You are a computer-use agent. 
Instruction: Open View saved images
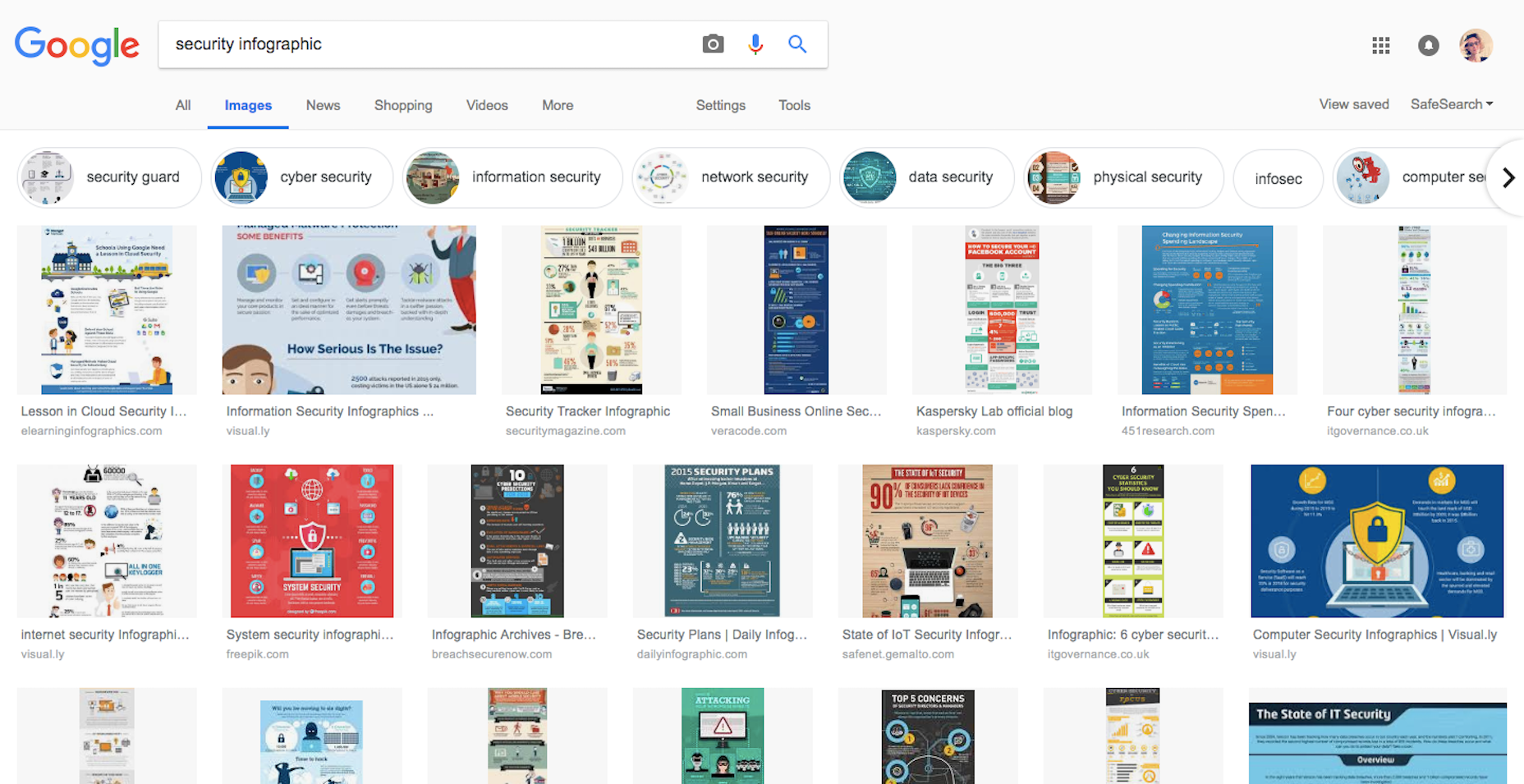(1354, 104)
